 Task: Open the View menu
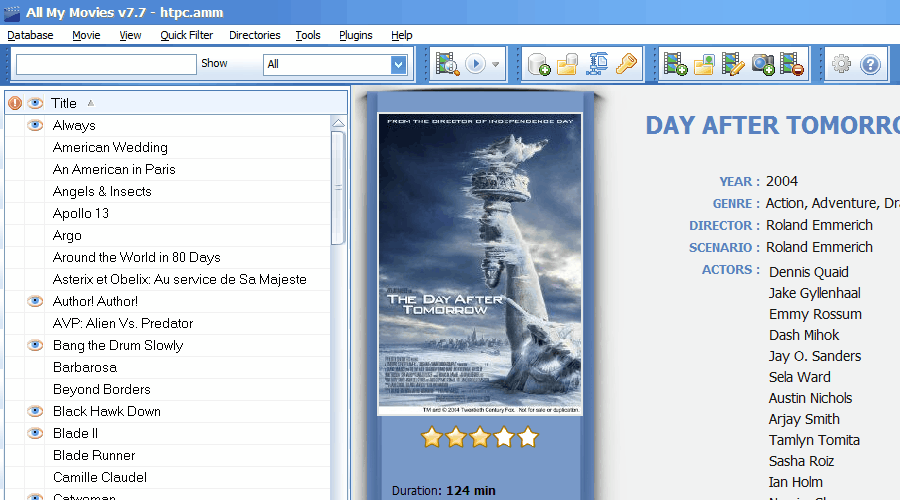pos(130,35)
